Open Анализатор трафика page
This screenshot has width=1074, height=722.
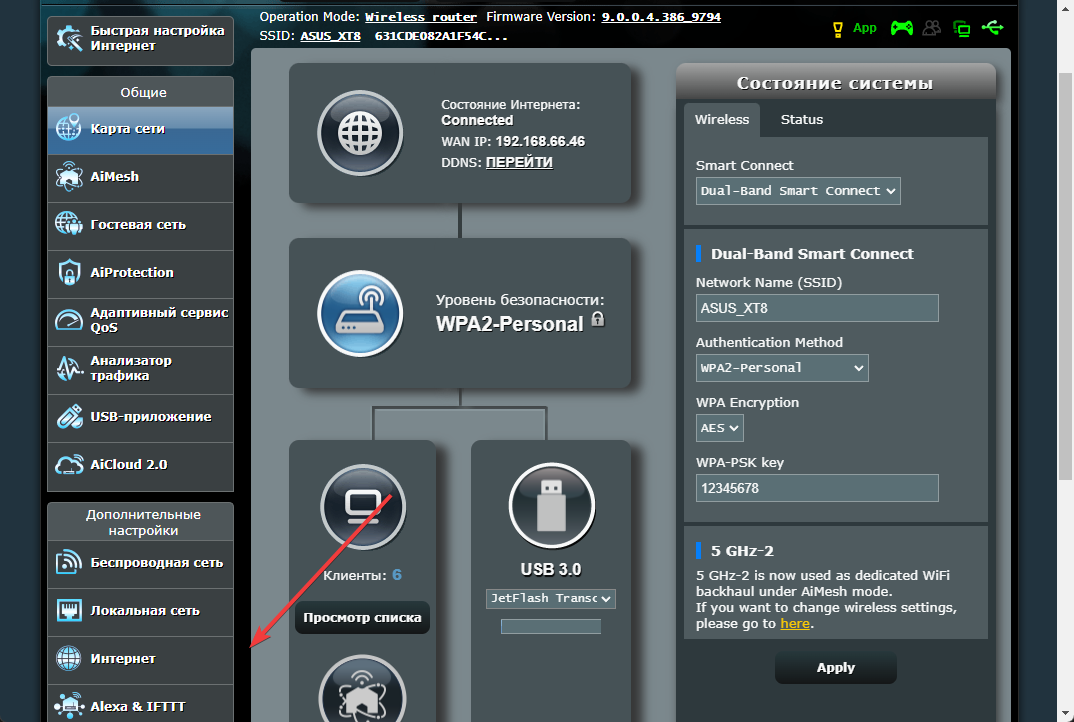click(x=140, y=369)
